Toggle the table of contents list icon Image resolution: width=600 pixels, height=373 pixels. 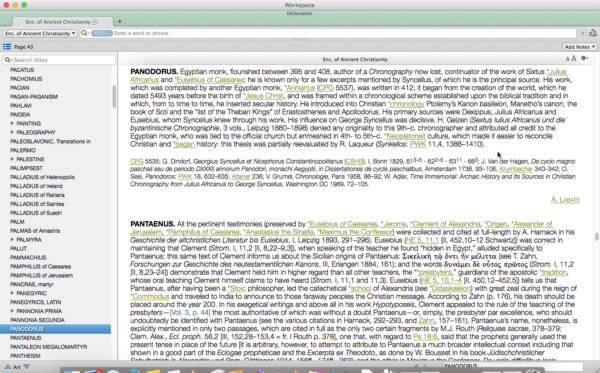point(7,47)
